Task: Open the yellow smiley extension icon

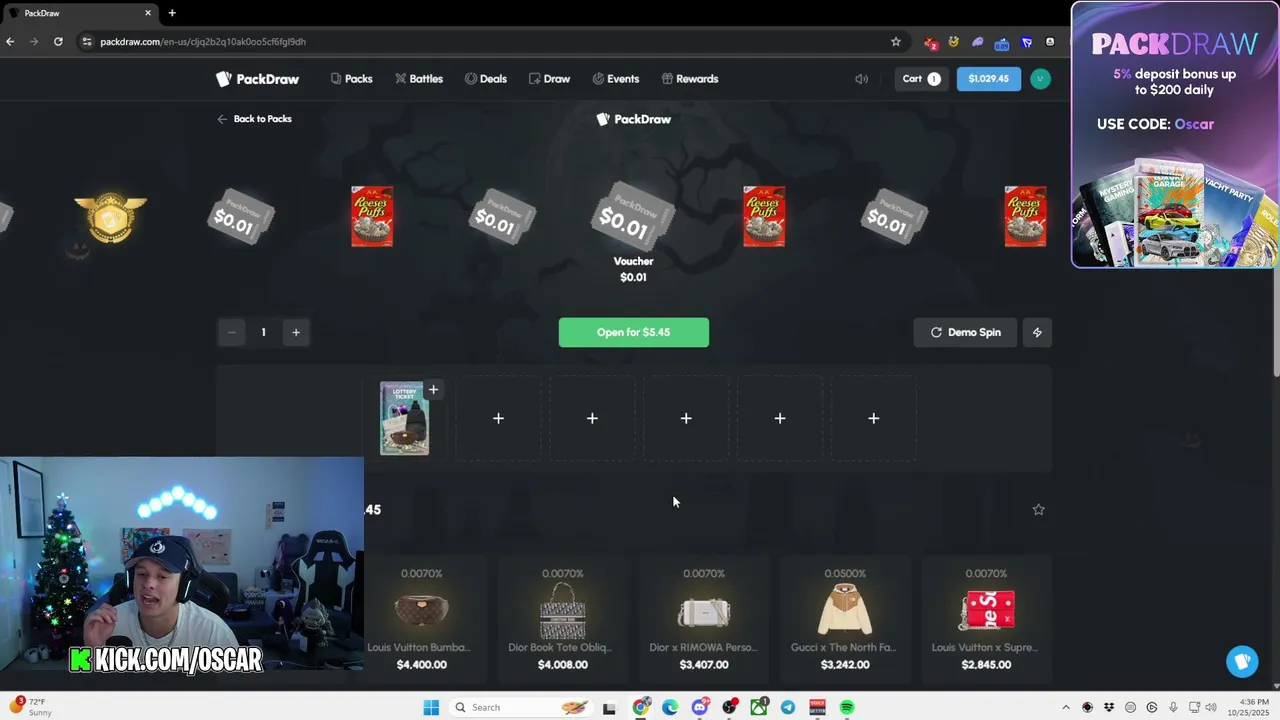Action: pos(954,42)
